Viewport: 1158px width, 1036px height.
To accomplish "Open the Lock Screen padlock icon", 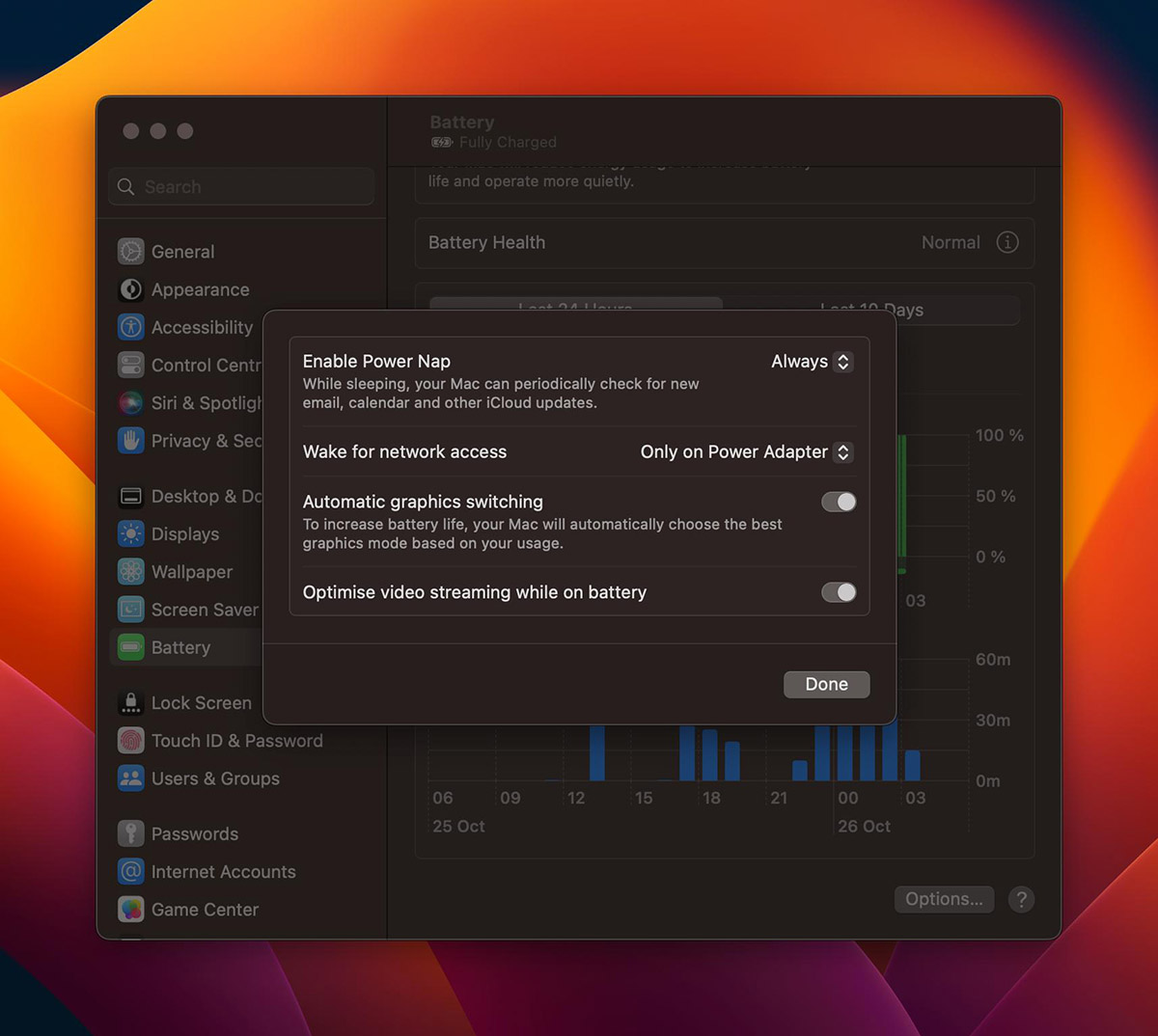I will 131,703.
